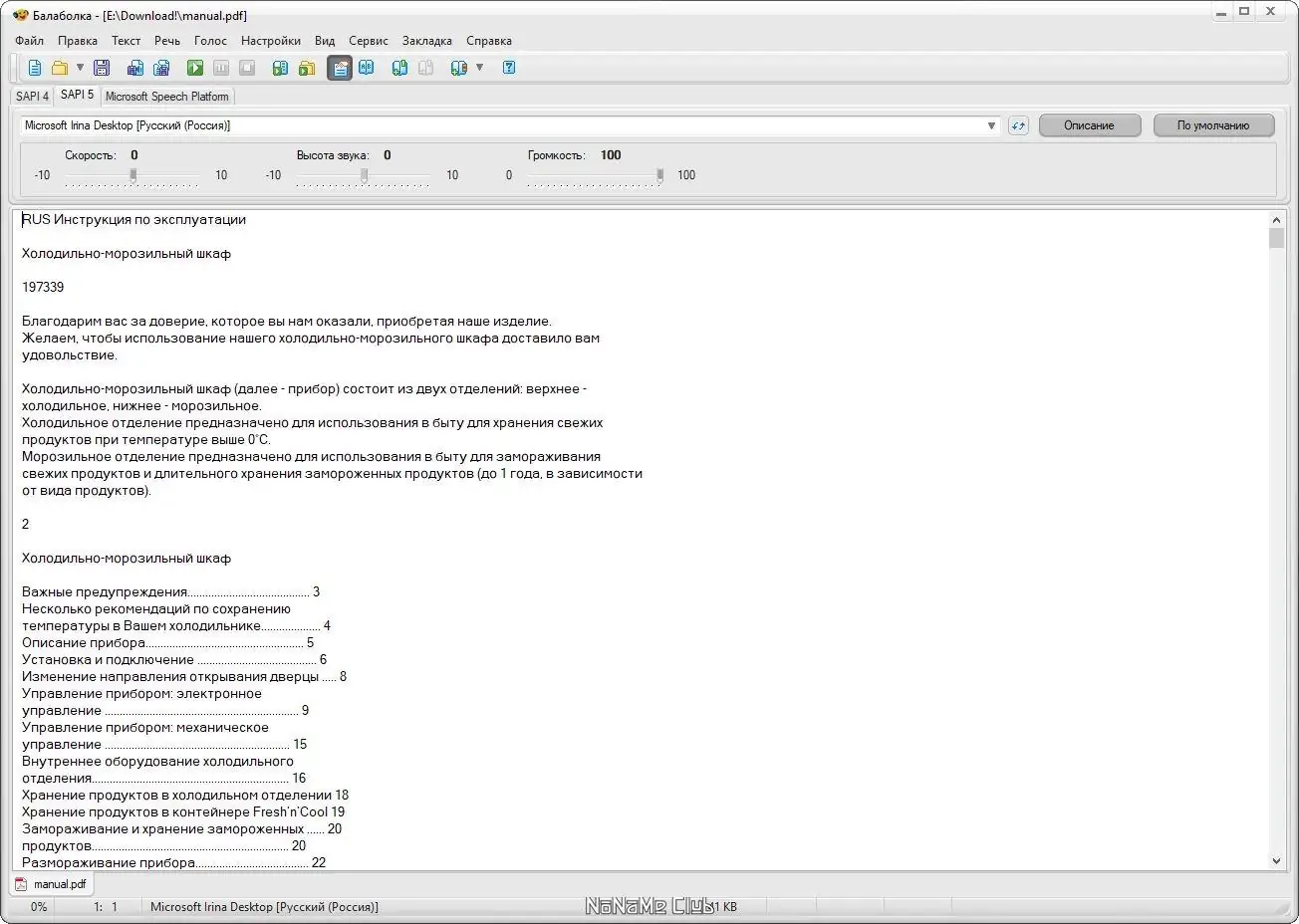Viewport: 1299px width, 924px height.
Task: Select the manual.pdf document tab
Action: 52,883
